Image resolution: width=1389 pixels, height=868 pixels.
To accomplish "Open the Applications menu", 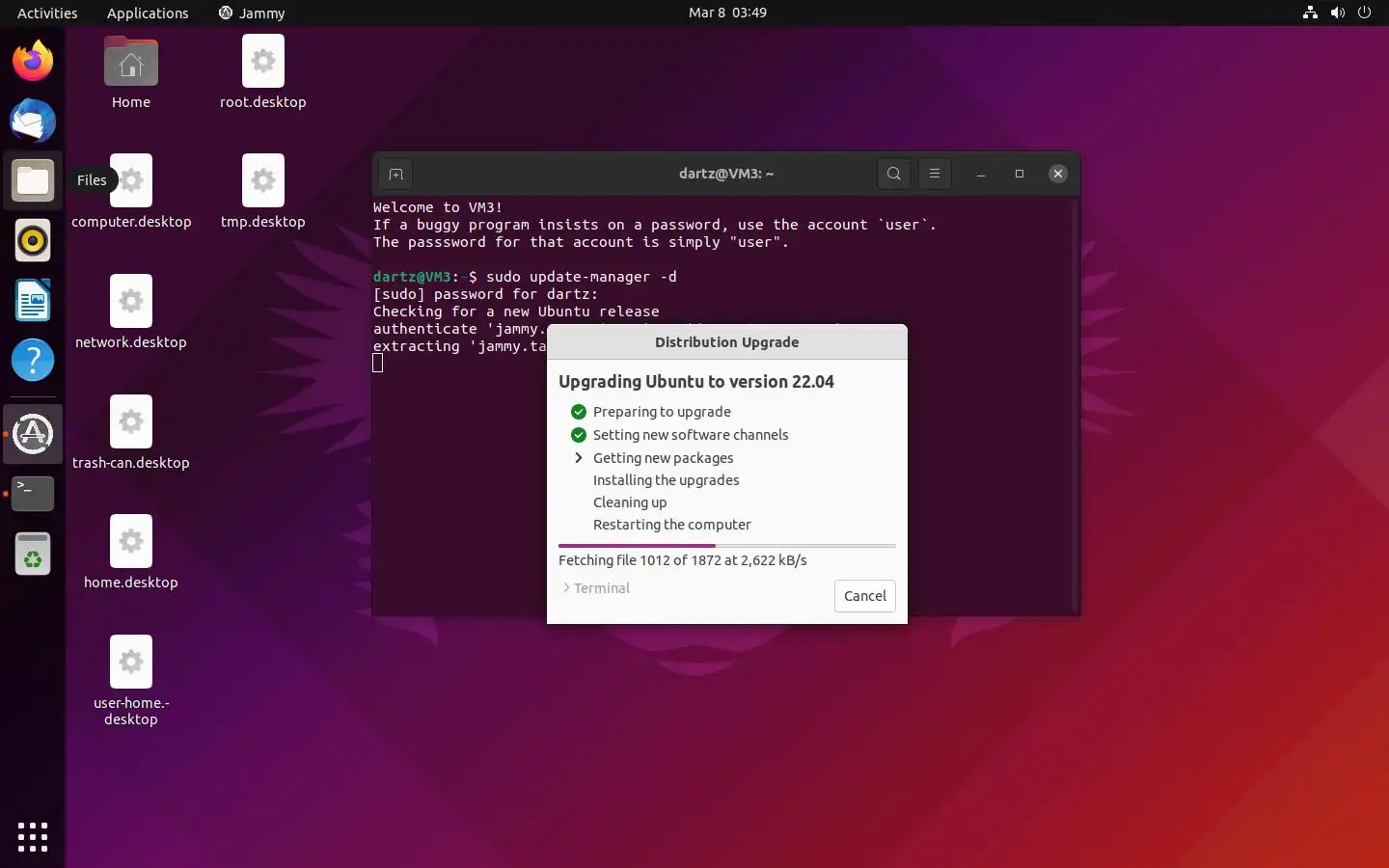I will pos(148,13).
